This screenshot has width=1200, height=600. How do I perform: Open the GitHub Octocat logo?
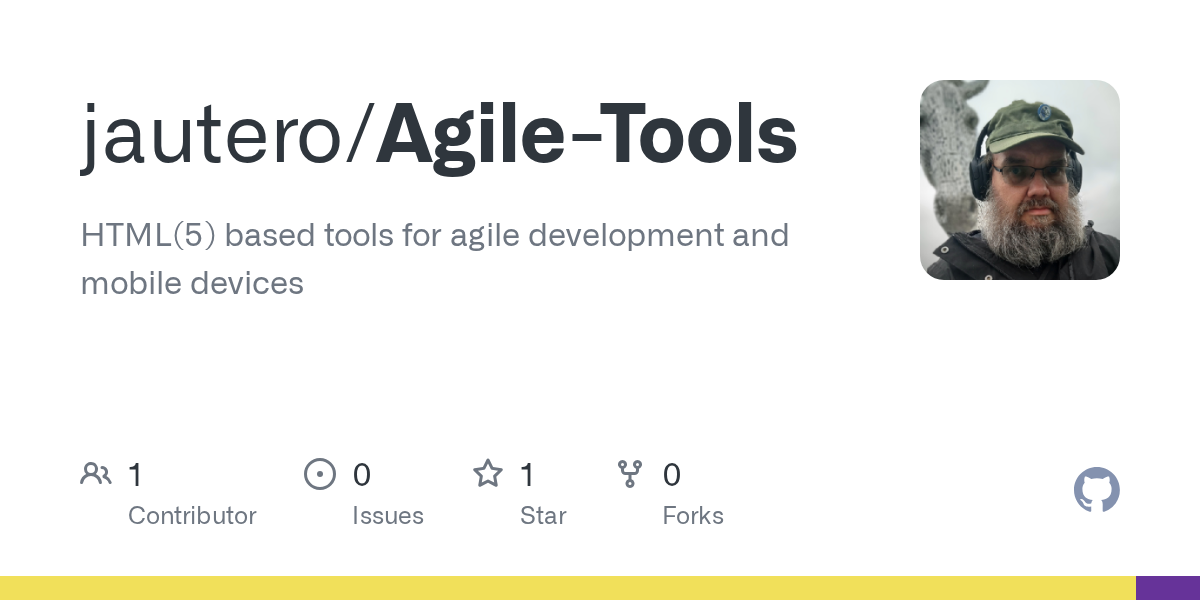tap(1096, 490)
